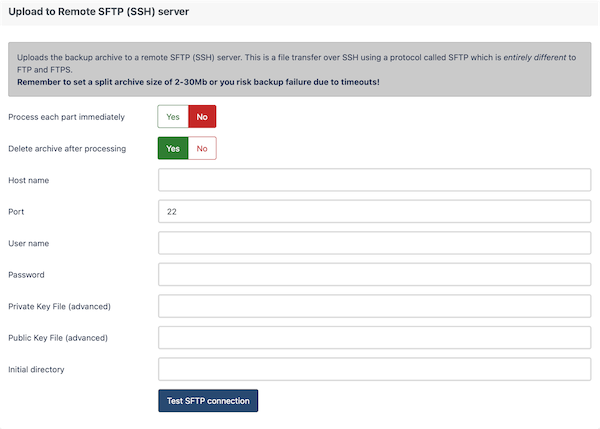Test the SFTP connection
This screenshot has height=429, width=600.
(x=208, y=401)
